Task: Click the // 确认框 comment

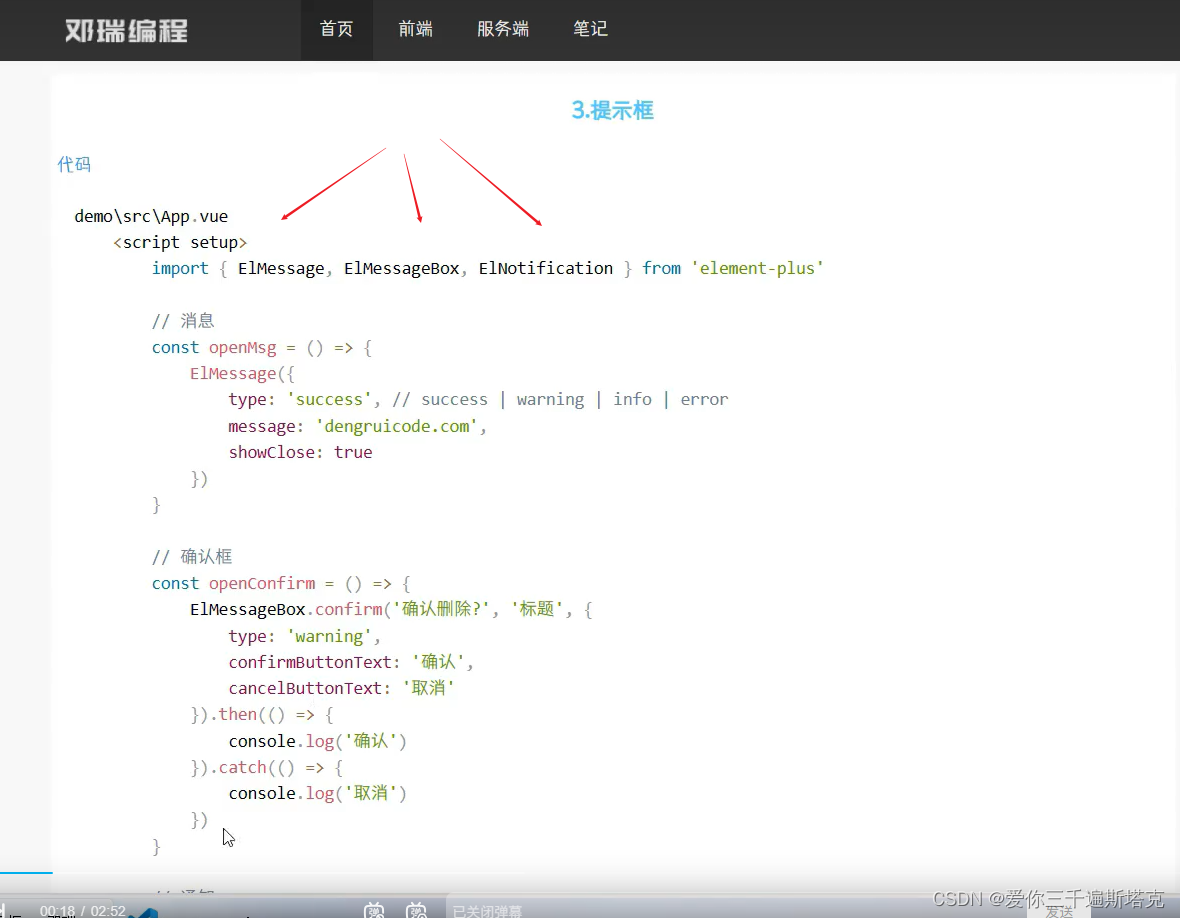Action: tap(192, 557)
